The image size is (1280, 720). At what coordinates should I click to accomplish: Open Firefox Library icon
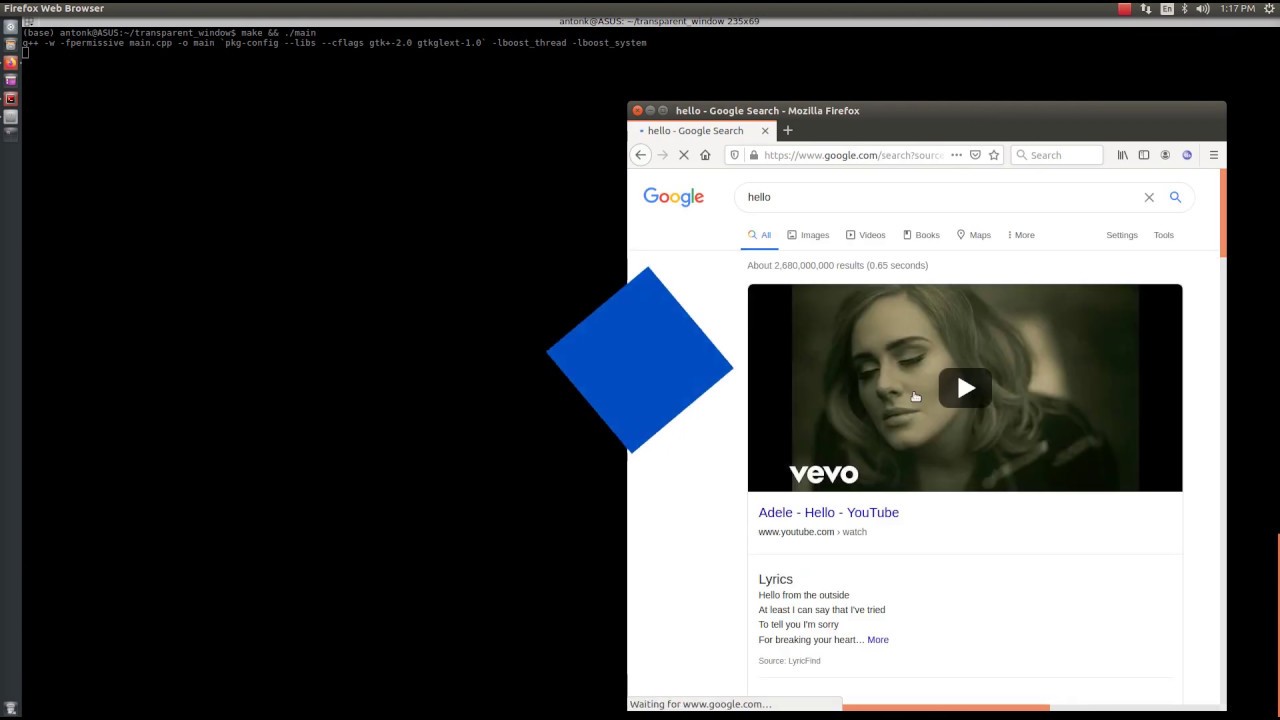(1122, 155)
